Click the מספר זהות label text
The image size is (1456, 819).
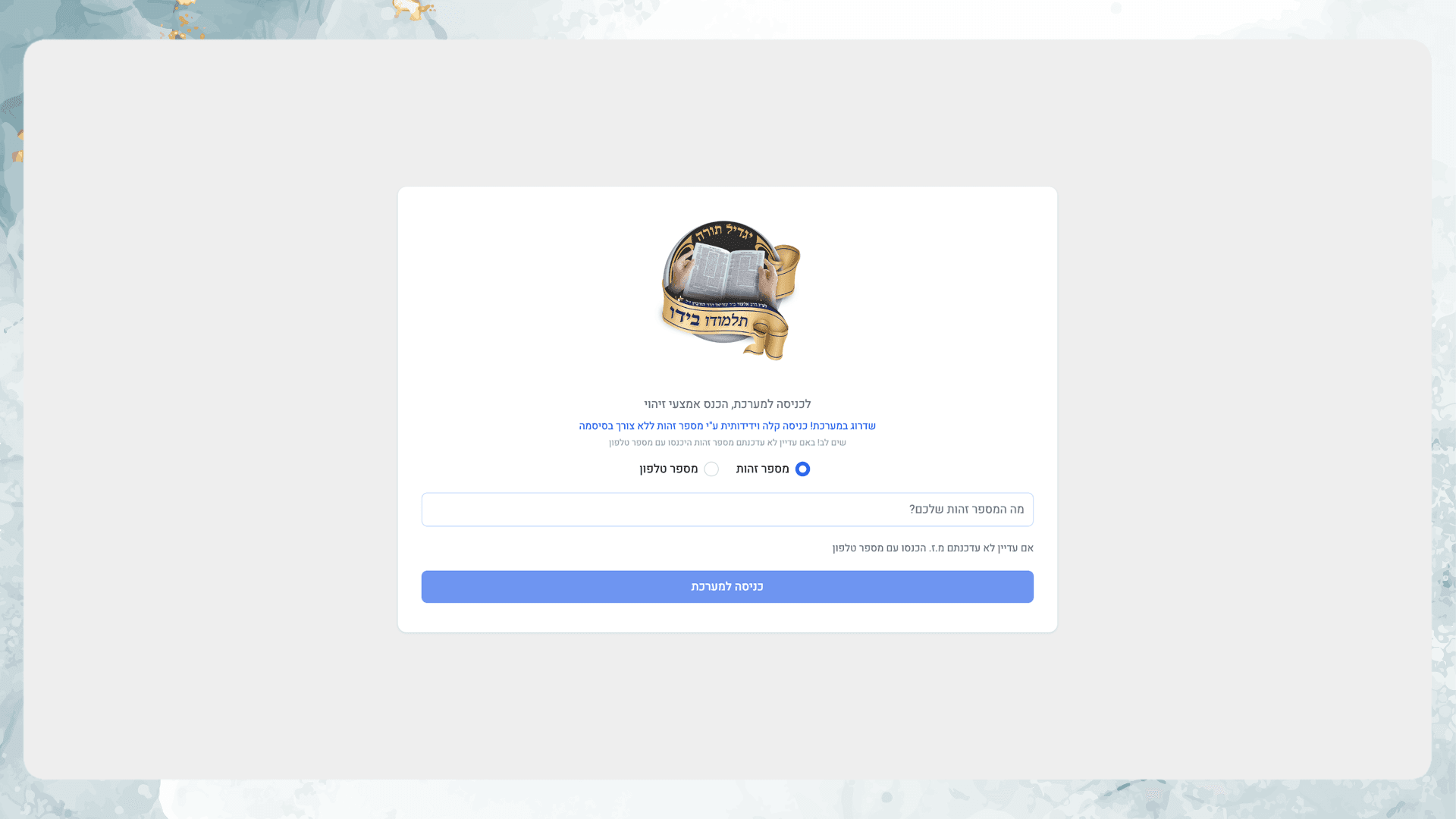pyautogui.click(x=763, y=469)
